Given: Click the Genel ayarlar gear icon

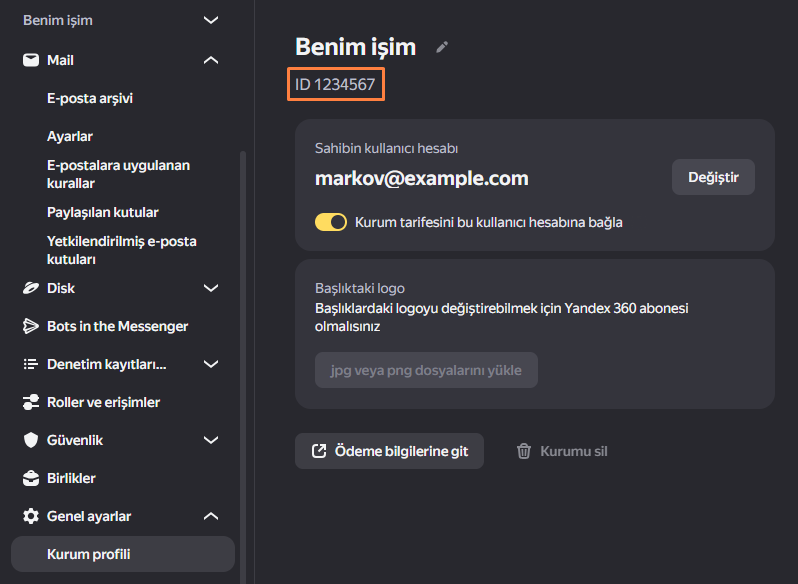Looking at the screenshot, I should [31, 516].
